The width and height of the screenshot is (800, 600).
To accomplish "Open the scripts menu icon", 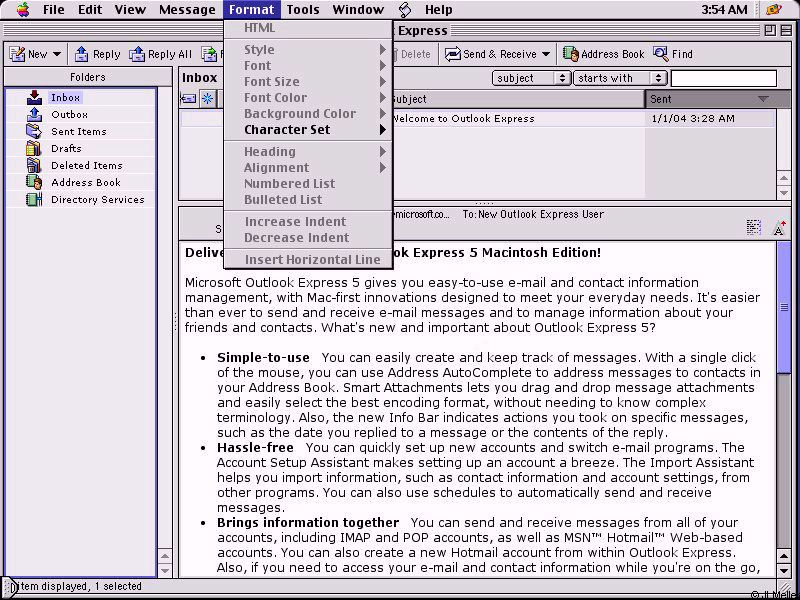I will [x=405, y=9].
